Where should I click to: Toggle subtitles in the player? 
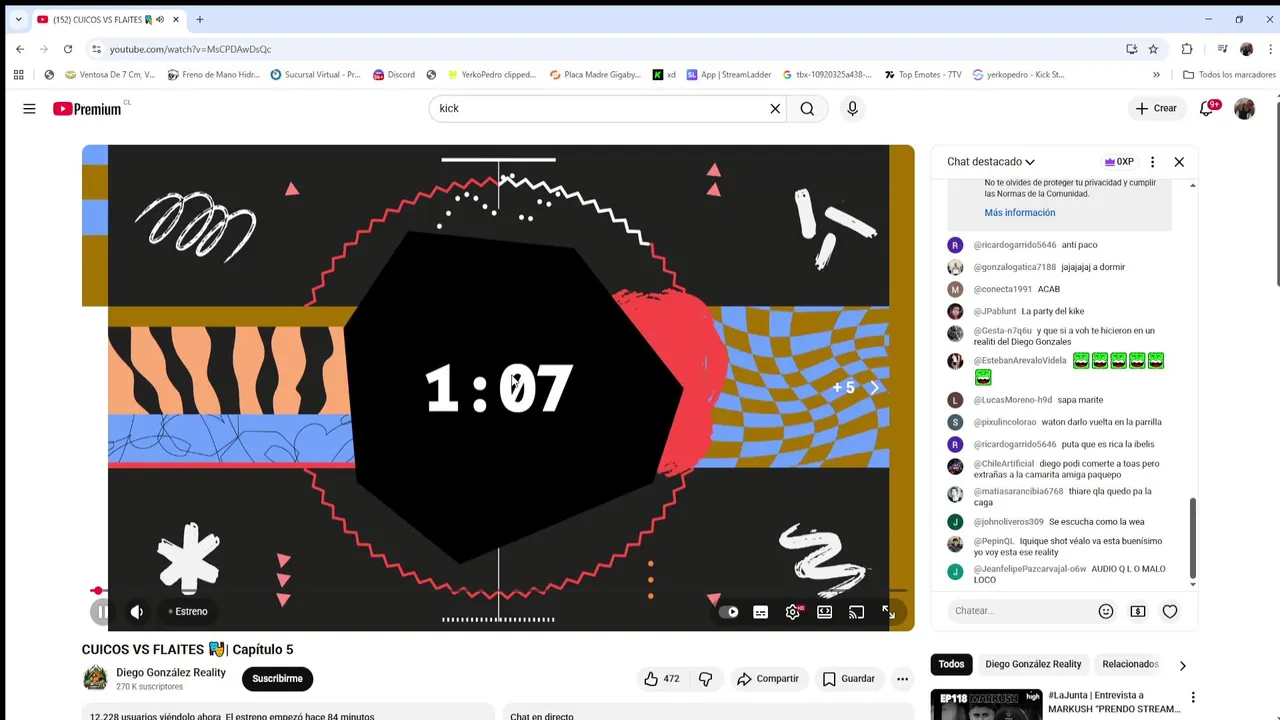point(761,612)
